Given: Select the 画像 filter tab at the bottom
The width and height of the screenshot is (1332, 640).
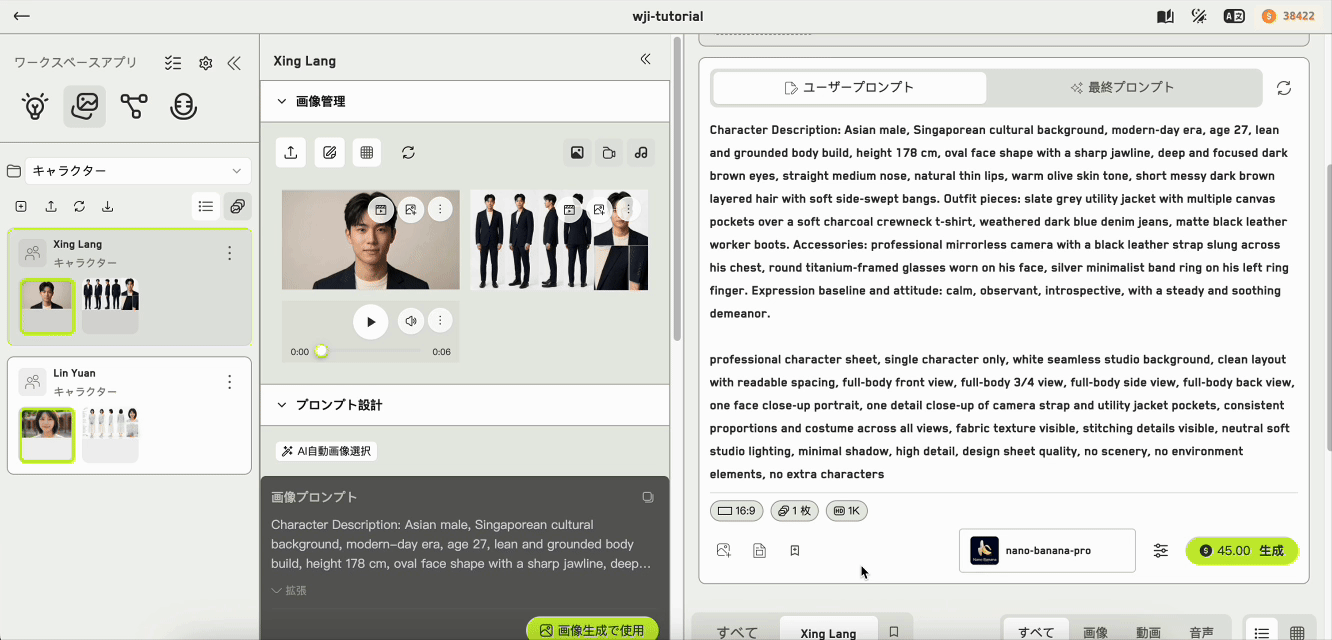Looking at the screenshot, I should (x=1096, y=632).
